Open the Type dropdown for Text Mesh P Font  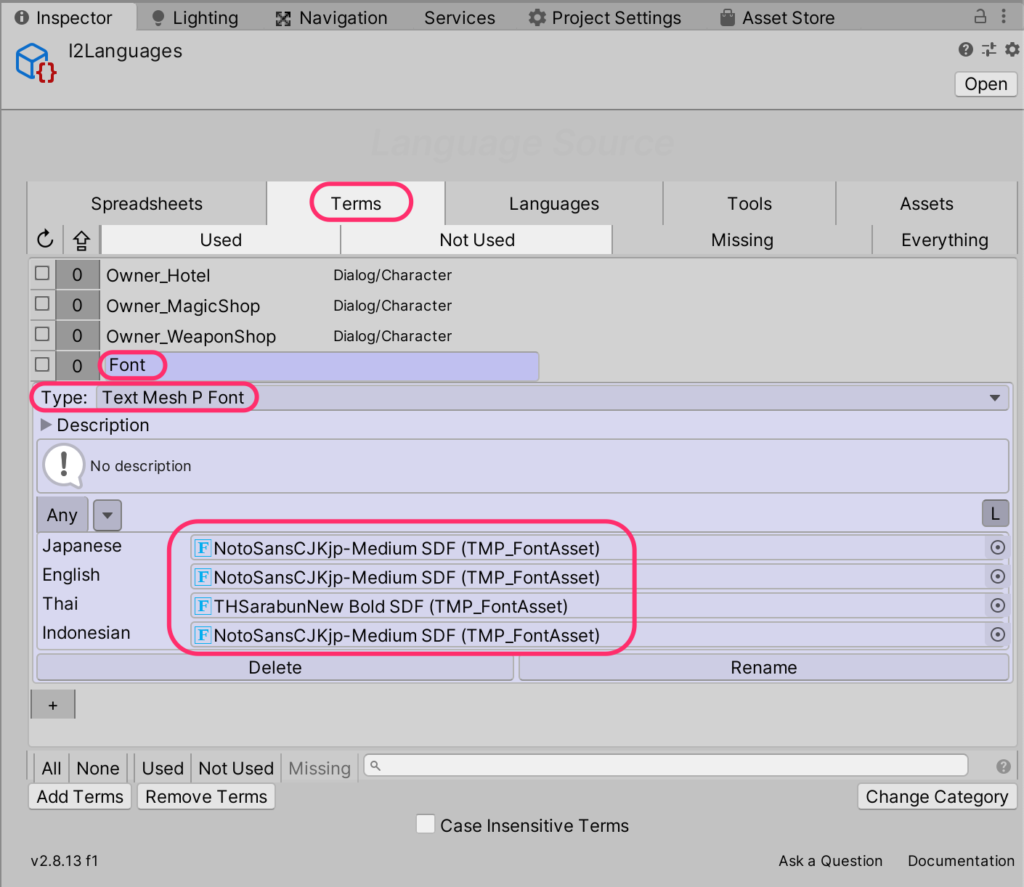[x=994, y=398]
